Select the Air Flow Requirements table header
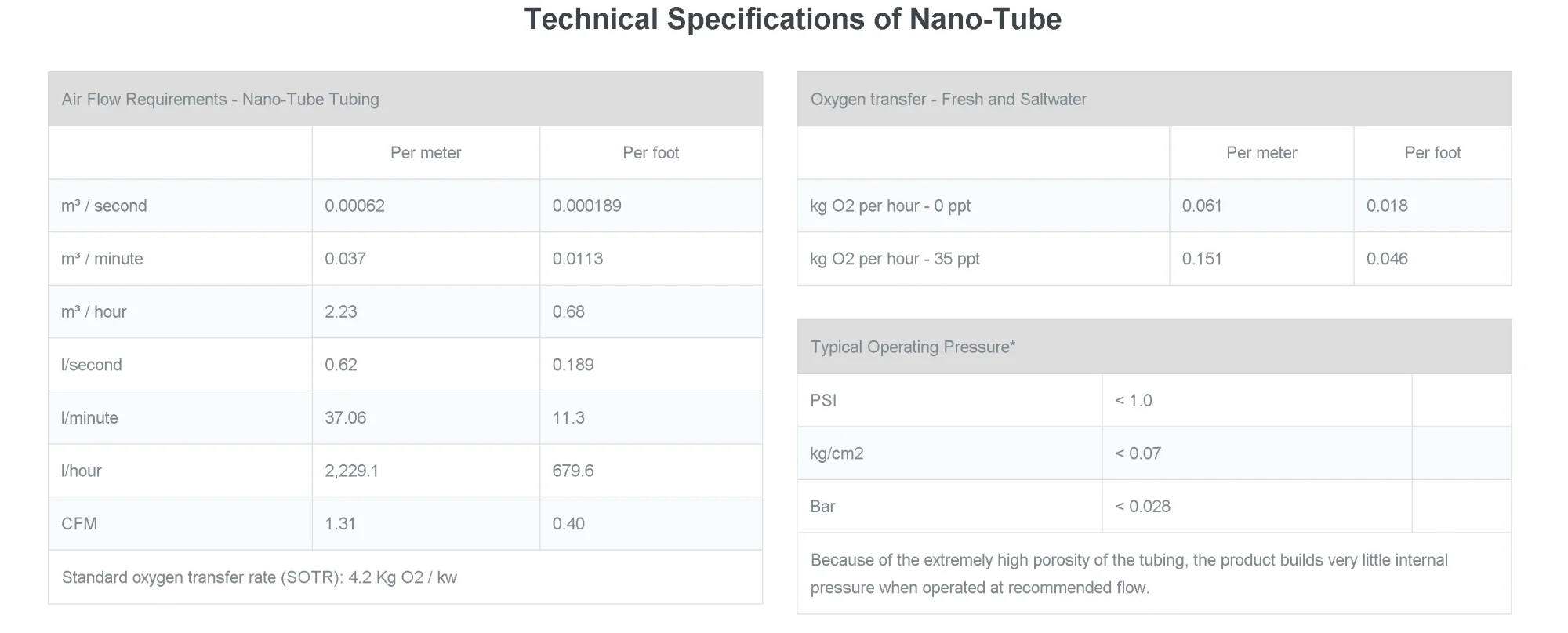The height and width of the screenshot is (633, 1568). point(220,100)
